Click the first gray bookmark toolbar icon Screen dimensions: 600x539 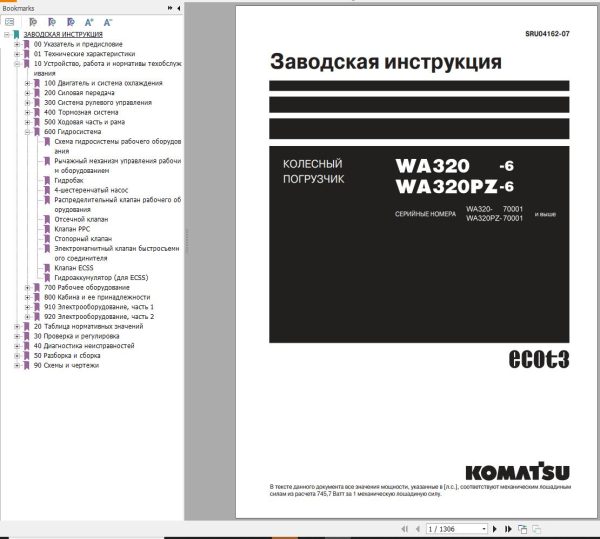pyautogui.click(x=33, y=22)
